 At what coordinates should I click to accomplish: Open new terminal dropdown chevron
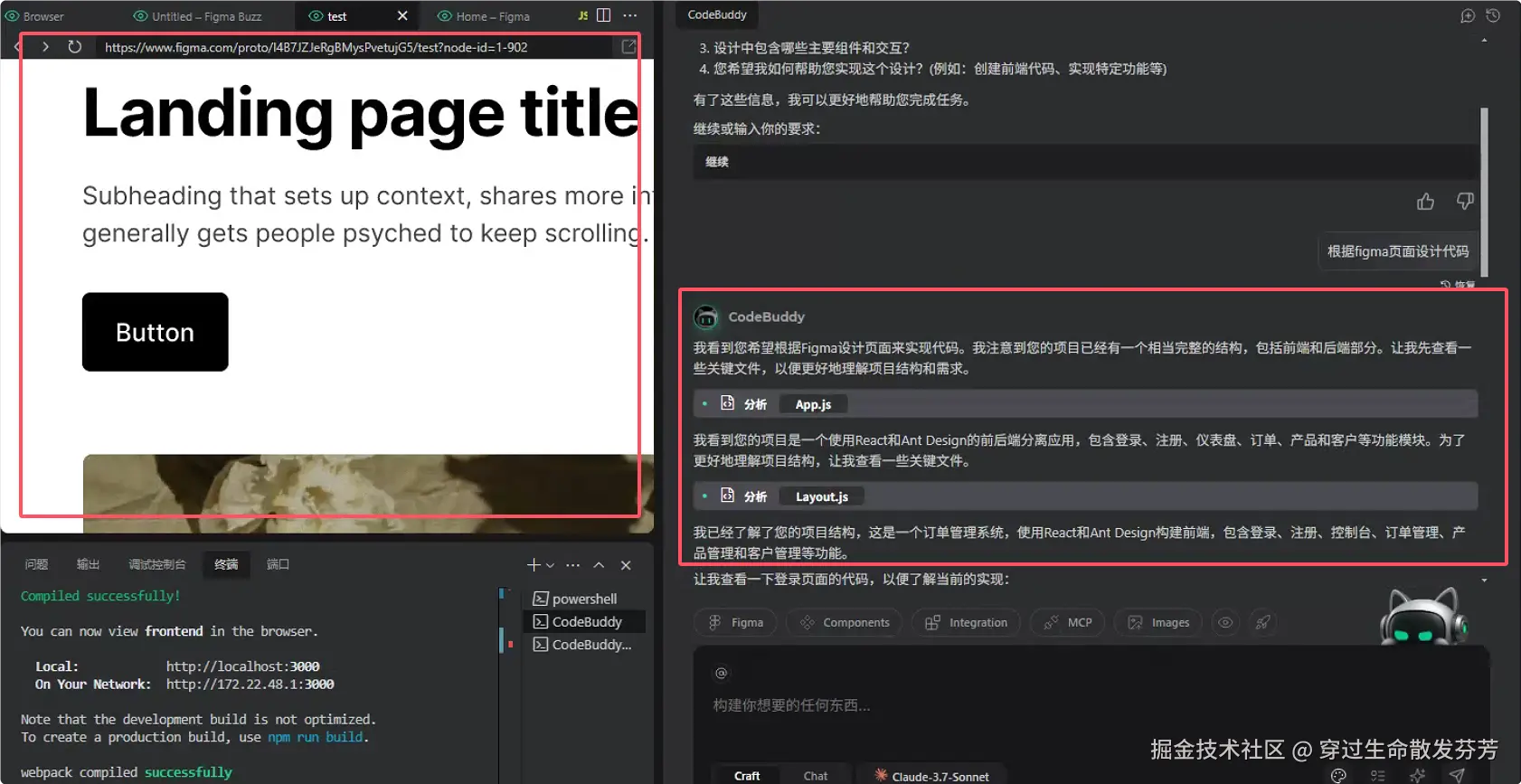pyautogui.click(x=550, y=565)
